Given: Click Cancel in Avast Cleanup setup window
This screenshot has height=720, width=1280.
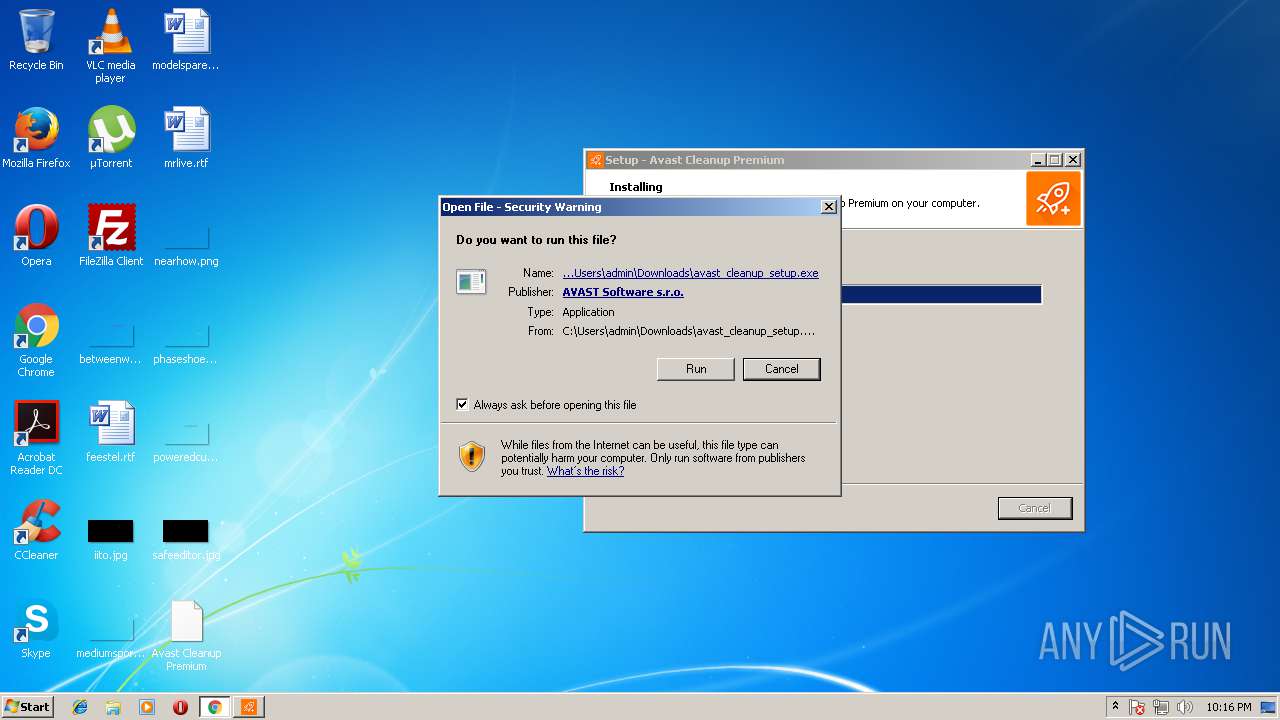Looking at the screenshot, I should [x=1035, y=508].
